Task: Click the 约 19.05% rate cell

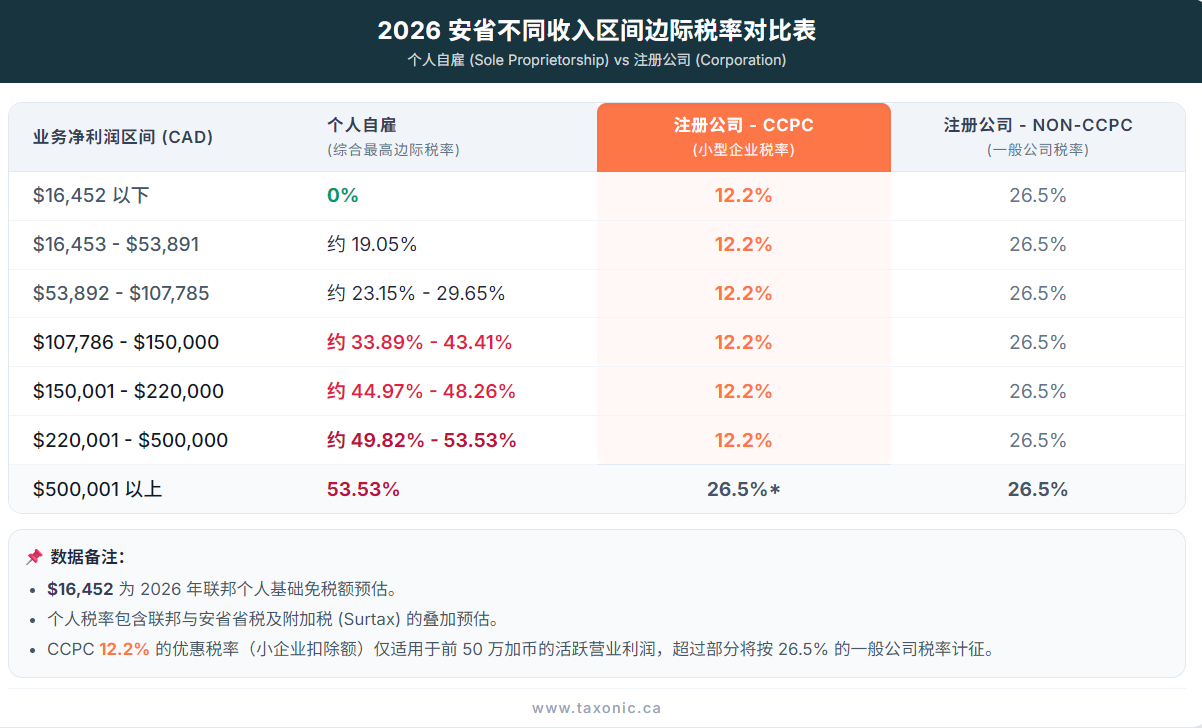Action: click(x=372, y=245)
